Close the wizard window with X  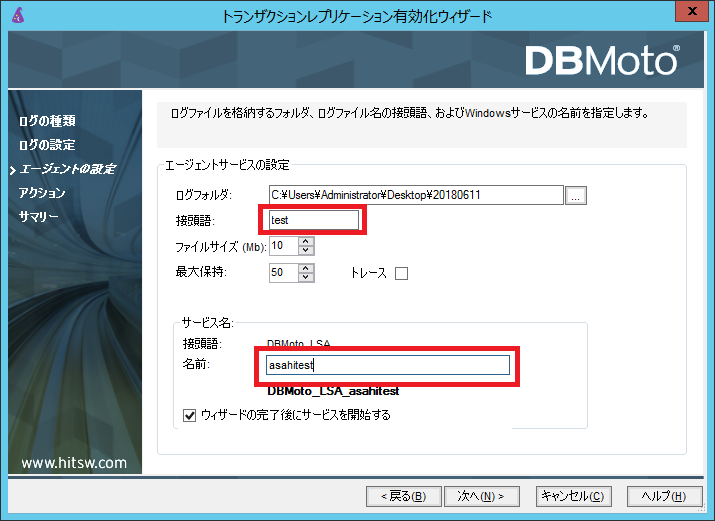tap(692, 11)
